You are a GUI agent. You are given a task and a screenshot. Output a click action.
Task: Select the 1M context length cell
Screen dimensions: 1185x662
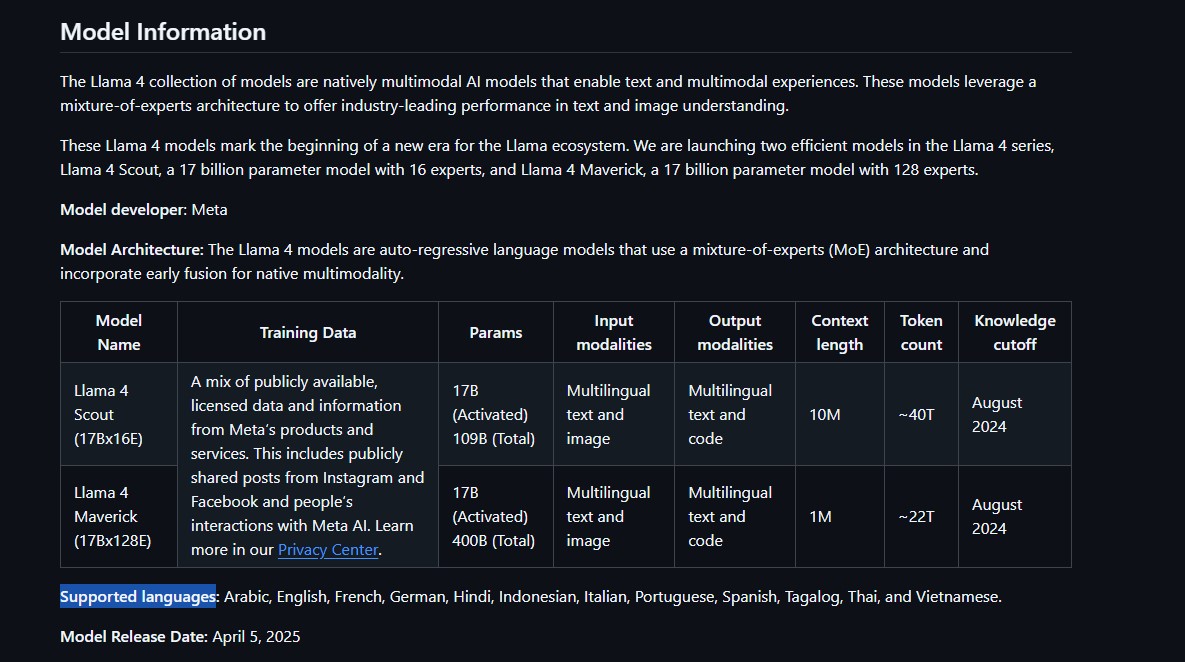tap(840, 516)
